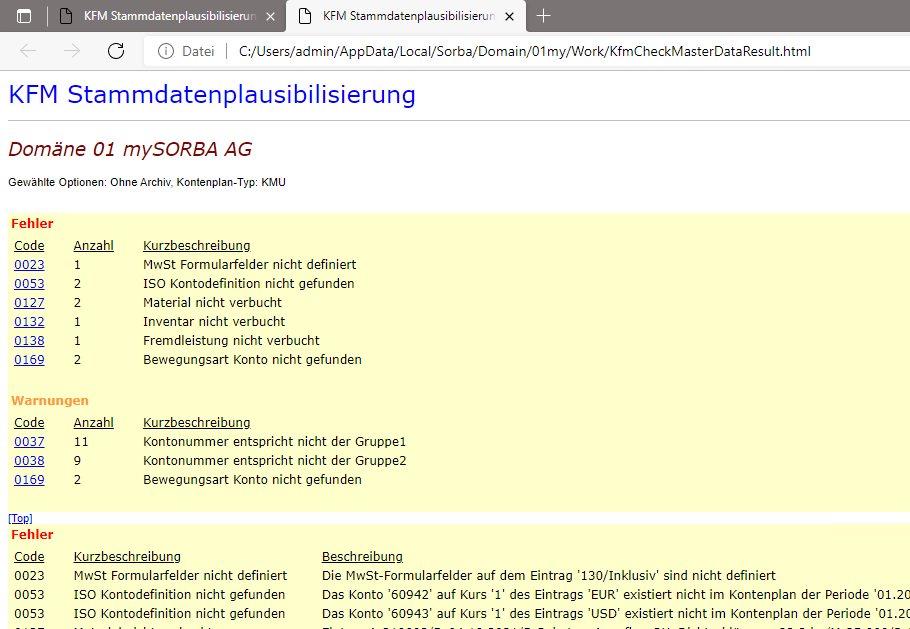Open error code 0053 link

29,284
